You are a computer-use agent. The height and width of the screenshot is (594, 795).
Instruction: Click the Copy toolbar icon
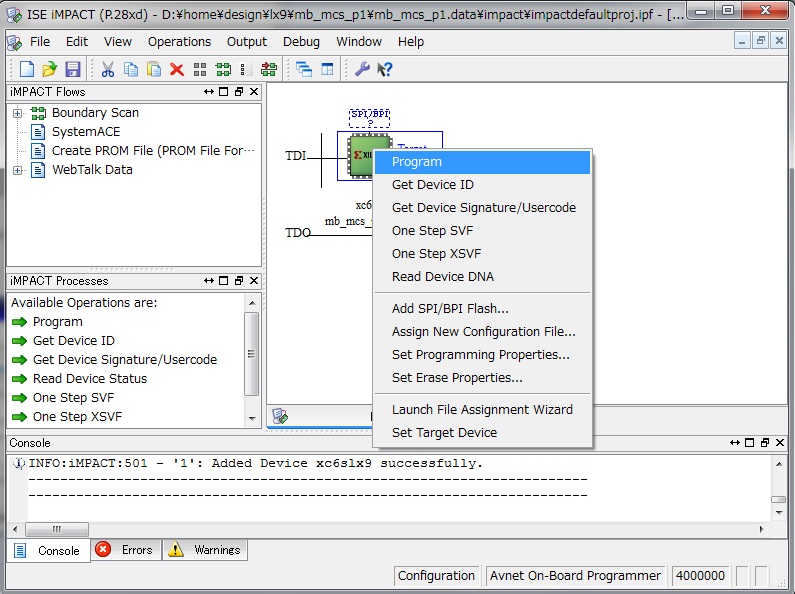point(131,69)
